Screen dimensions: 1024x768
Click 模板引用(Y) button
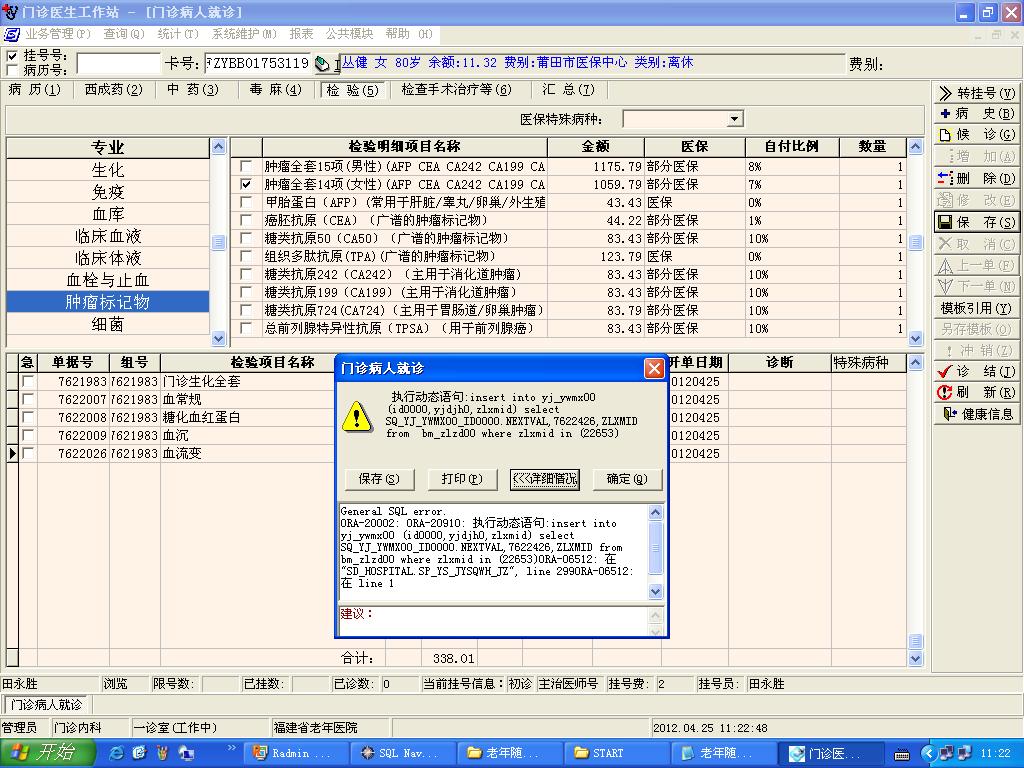(976, 308)
